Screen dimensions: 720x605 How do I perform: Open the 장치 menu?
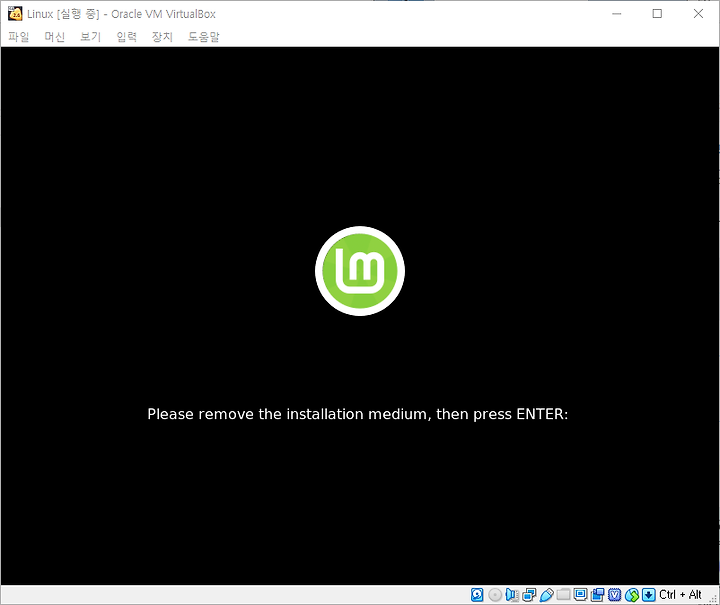162,37
